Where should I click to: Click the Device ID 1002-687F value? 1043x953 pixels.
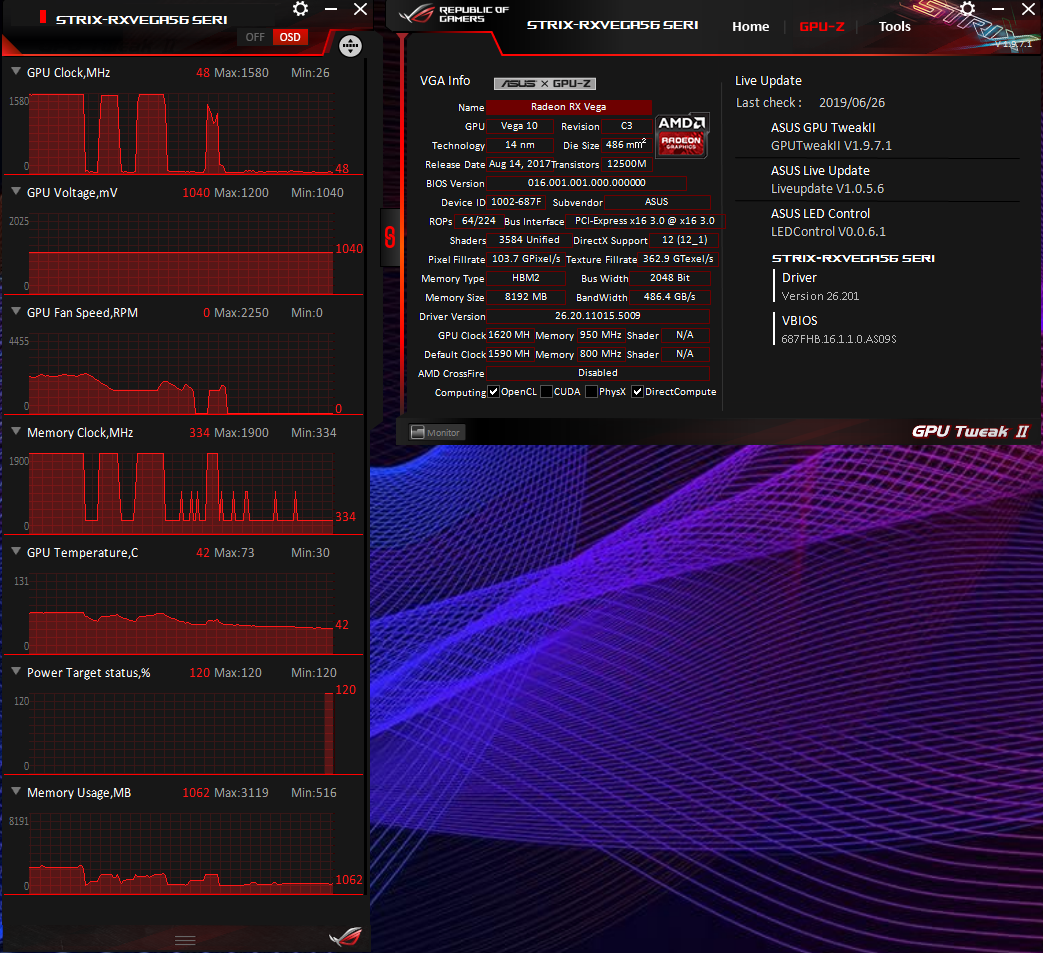516,202
